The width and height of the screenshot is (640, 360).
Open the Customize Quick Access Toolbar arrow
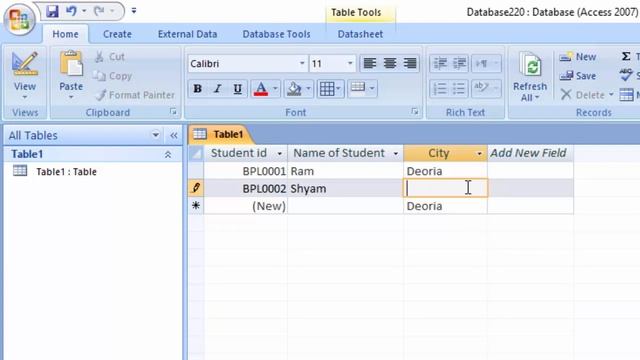[133, 11]
